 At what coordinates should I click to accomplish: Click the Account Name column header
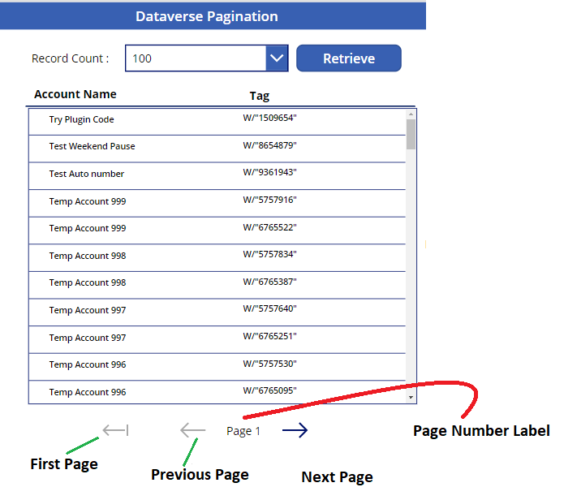click(75, 94)
